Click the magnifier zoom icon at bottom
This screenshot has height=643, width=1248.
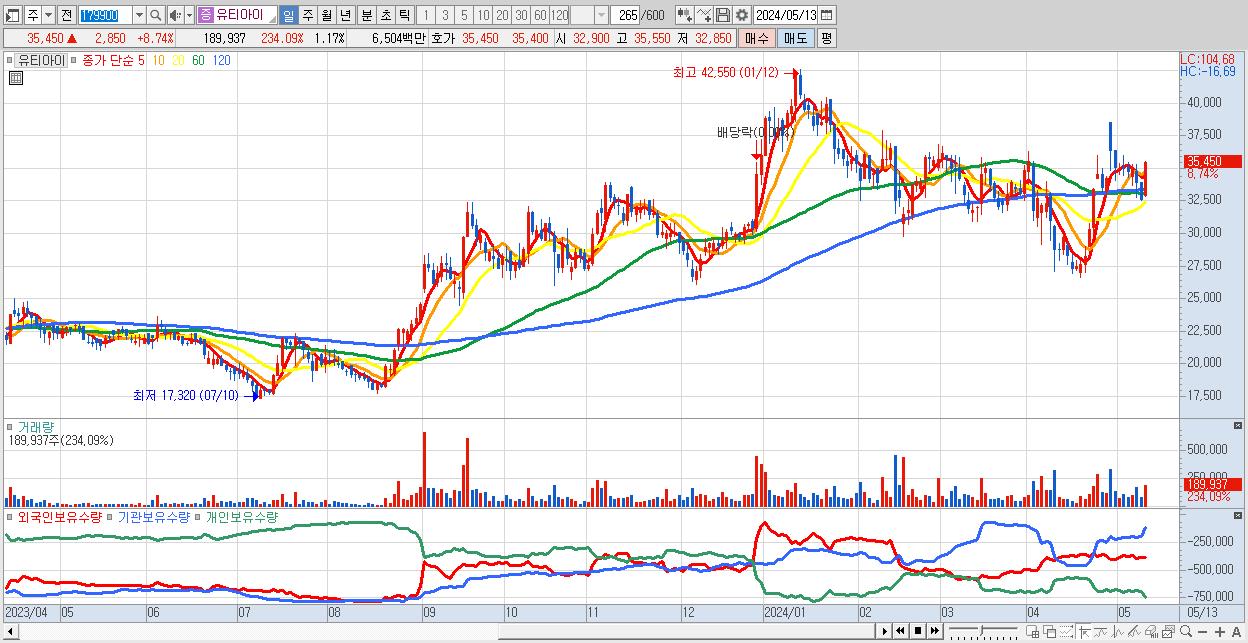point(1185,632)
